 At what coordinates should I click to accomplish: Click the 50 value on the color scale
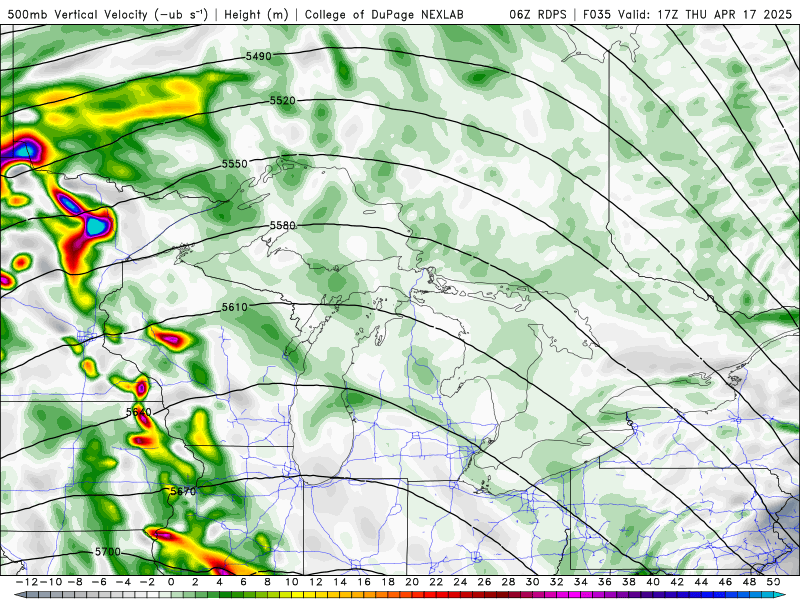click(x=773, y=582)
